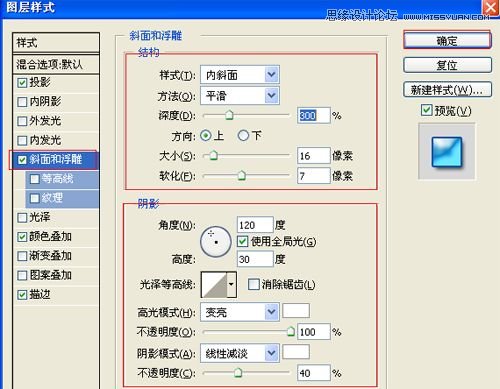Open the 颜色叠加 settings via its label

click(x=51, y=236)
